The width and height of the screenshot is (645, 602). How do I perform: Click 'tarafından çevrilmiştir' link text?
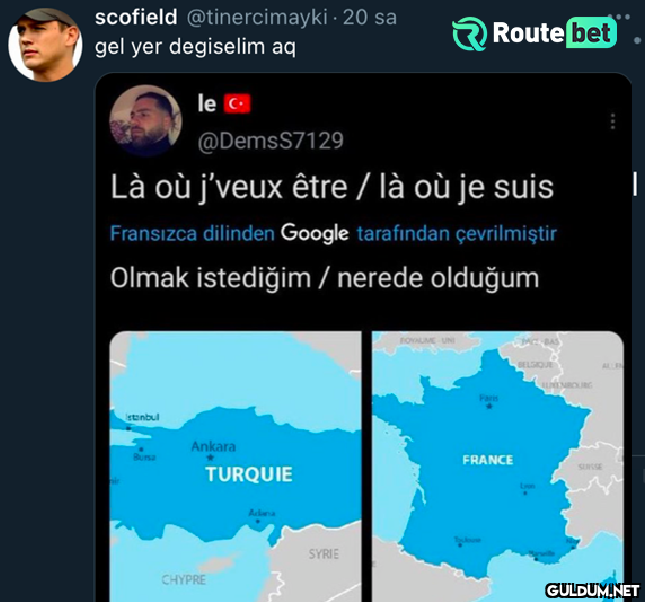point(457,234)
